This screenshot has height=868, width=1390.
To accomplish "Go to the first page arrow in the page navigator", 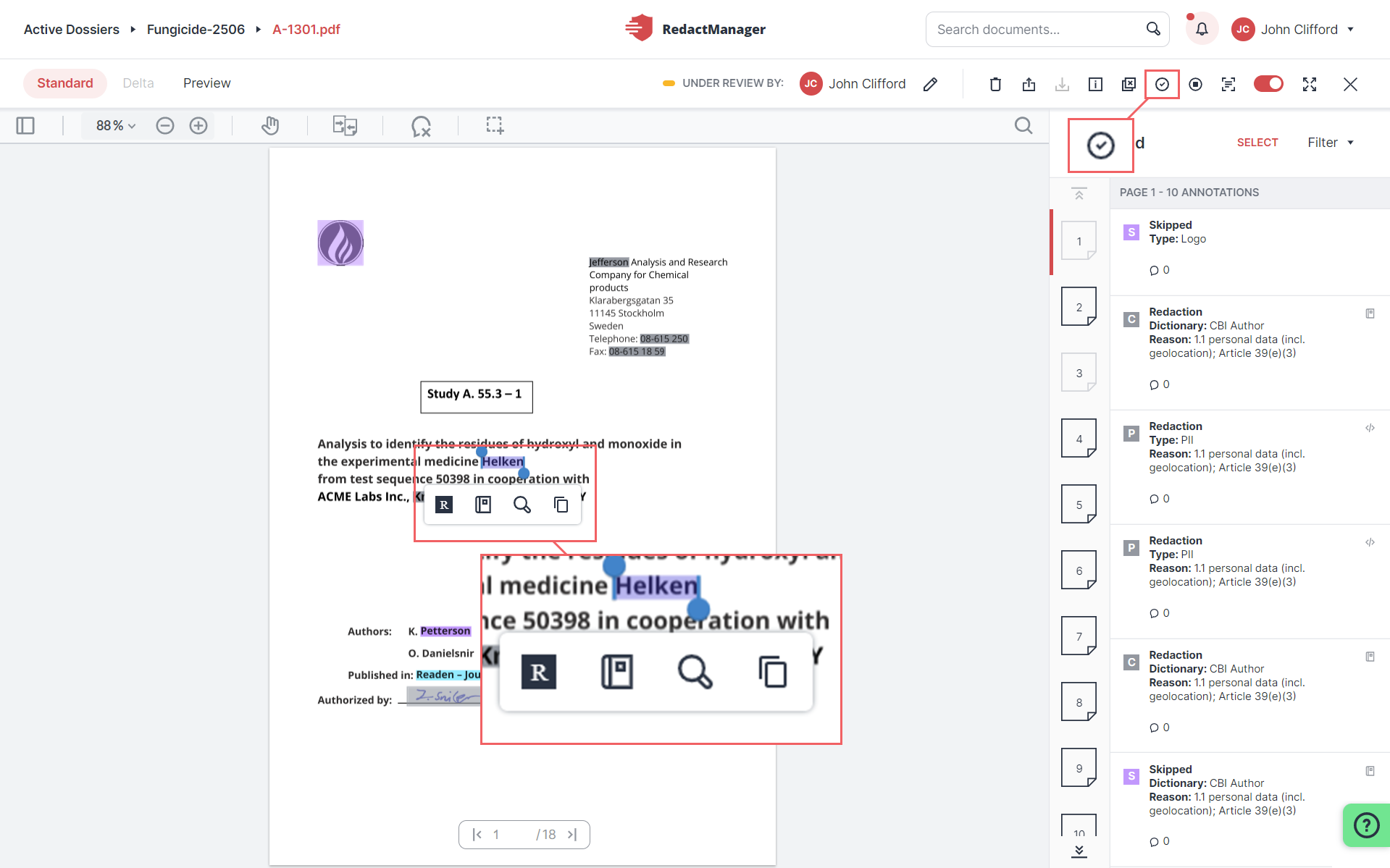I will [x=477, y=835].
